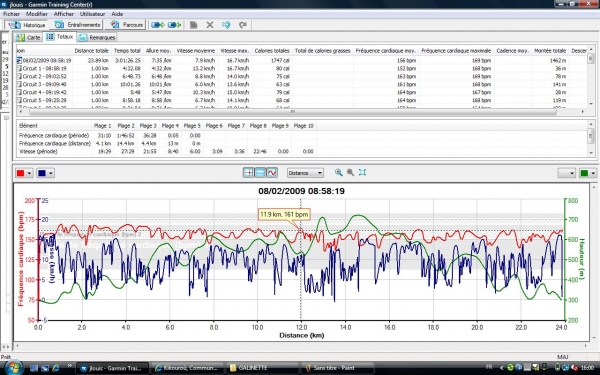Click the send to device icon
This screenshot has width=600, height=375.
[157, 25]
